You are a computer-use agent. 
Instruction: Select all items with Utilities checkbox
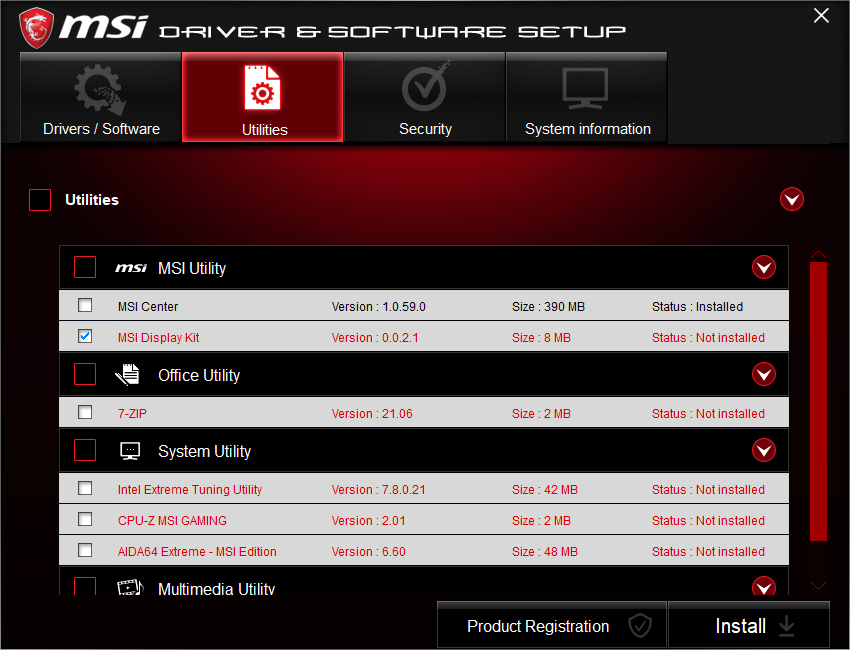point(40,199)
